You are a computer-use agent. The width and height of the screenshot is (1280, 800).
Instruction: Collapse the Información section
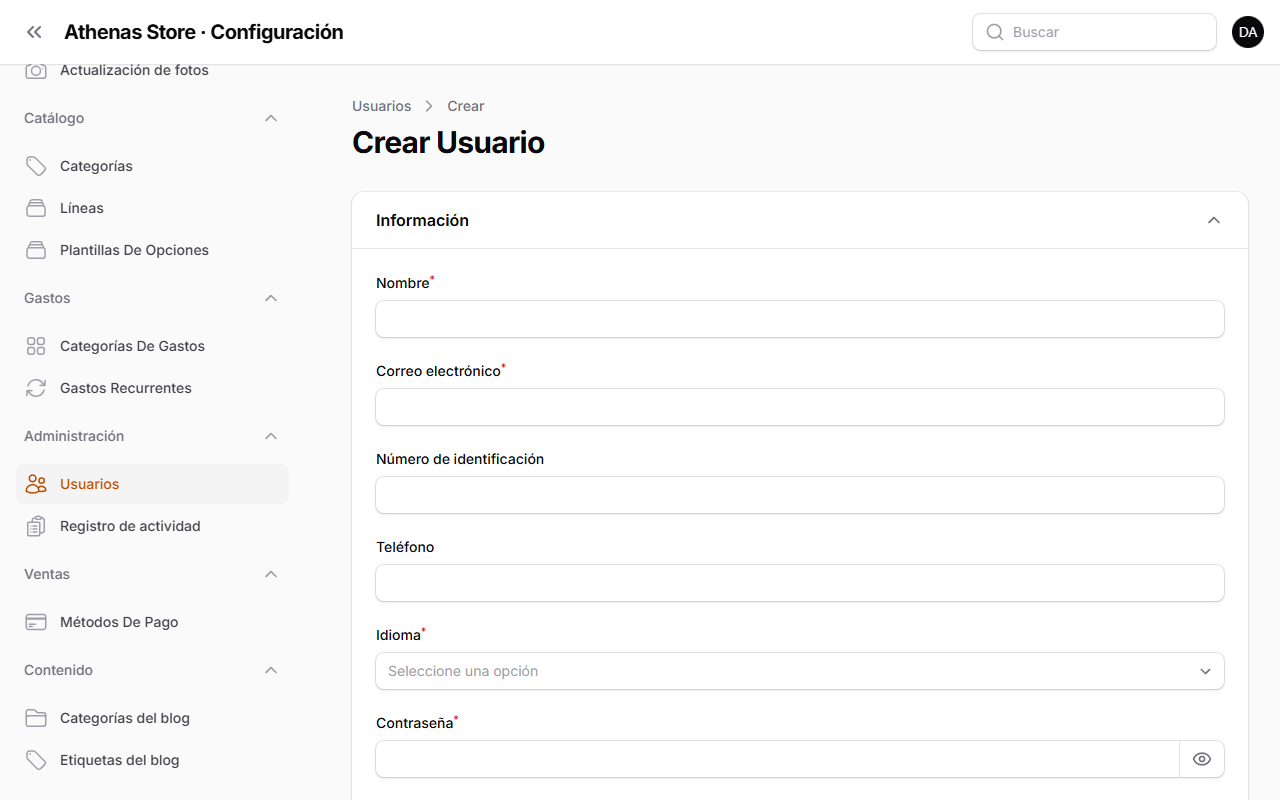point(1214,220)
